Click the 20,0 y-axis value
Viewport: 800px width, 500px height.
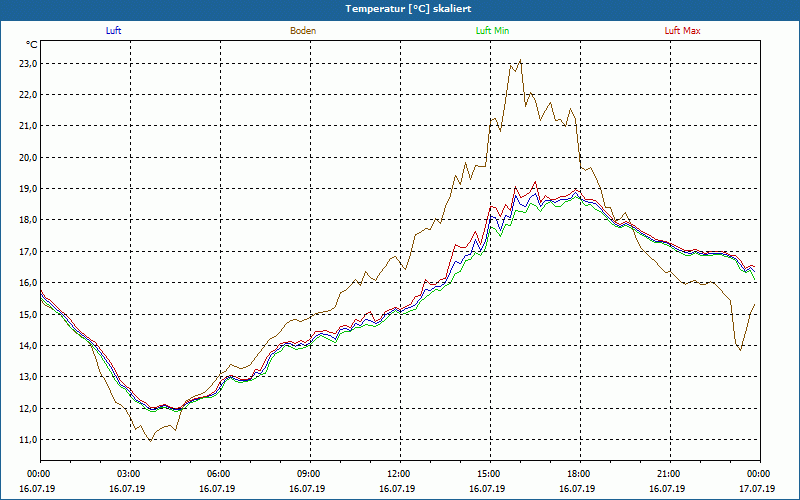click(x=28, y=158)
